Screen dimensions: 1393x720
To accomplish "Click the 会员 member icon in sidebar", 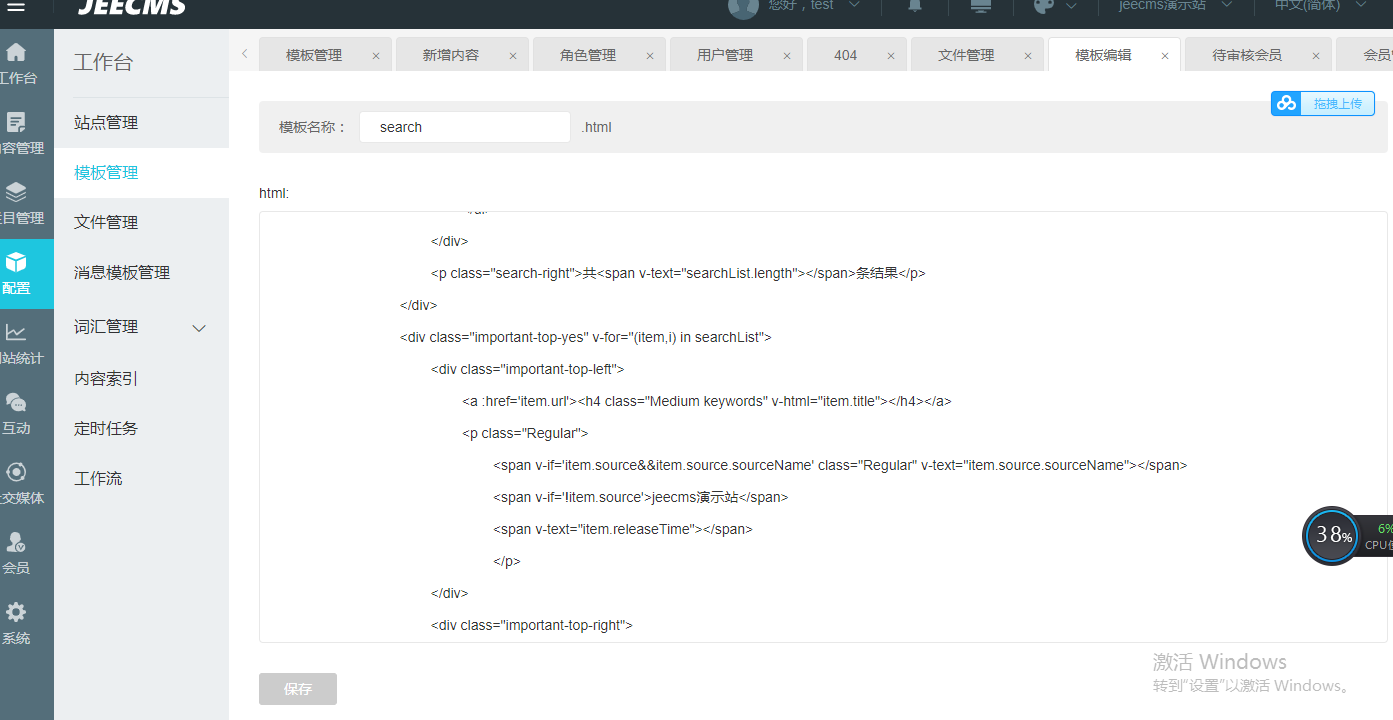I will coord(17,543).
